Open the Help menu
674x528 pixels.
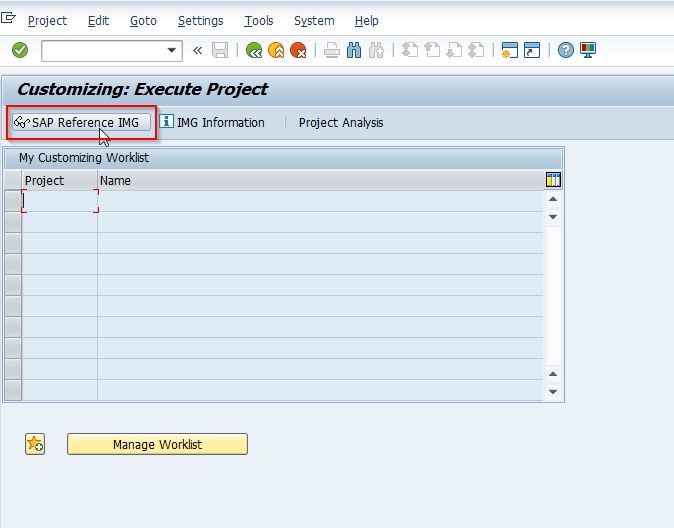[x=367, y=21]
